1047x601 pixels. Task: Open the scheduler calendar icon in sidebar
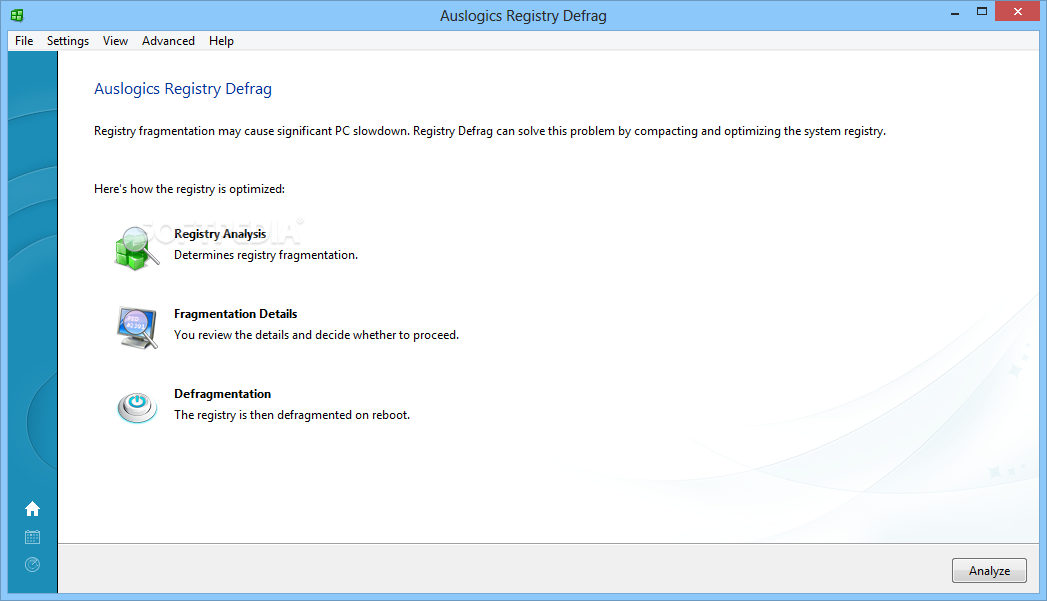click(x=32, y=537)
